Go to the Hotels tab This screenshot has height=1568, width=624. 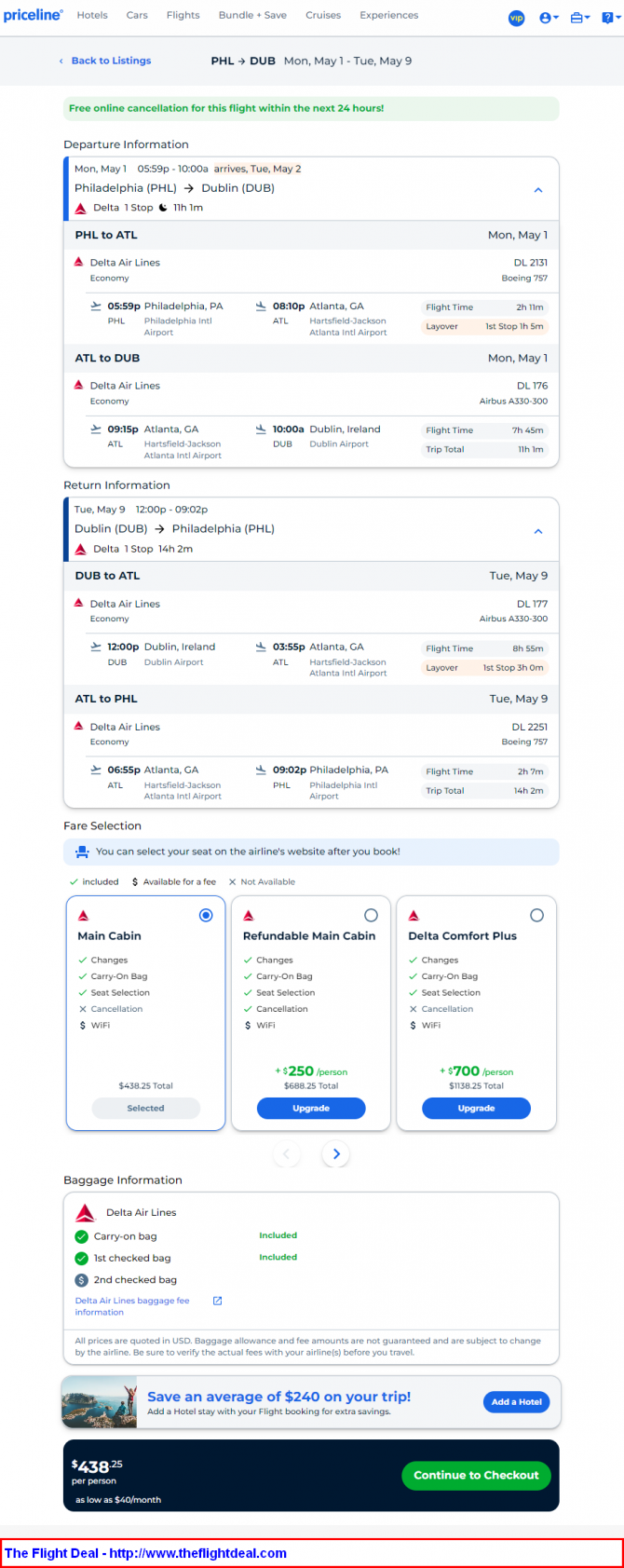click(x=92, y=15)
